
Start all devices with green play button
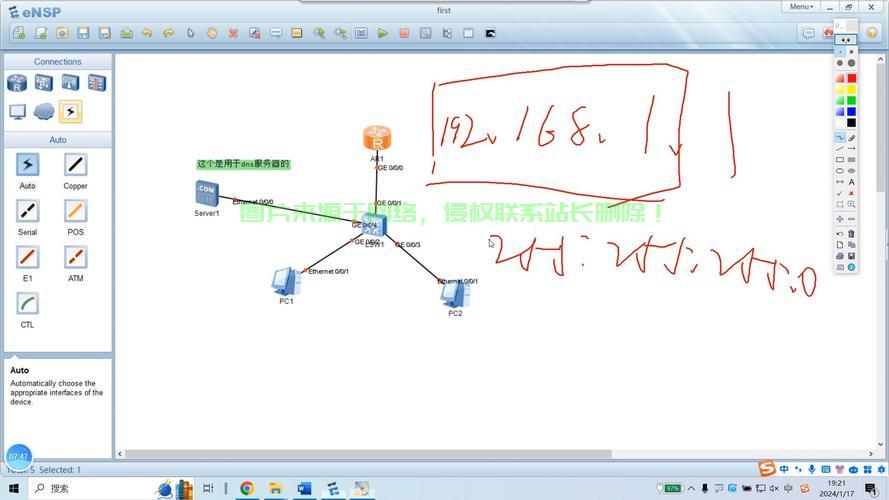tap(383, 33)
